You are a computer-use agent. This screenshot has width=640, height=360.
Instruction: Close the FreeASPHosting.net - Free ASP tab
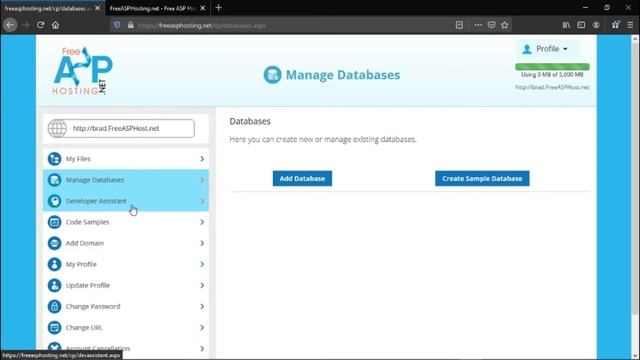click(203, 8)
